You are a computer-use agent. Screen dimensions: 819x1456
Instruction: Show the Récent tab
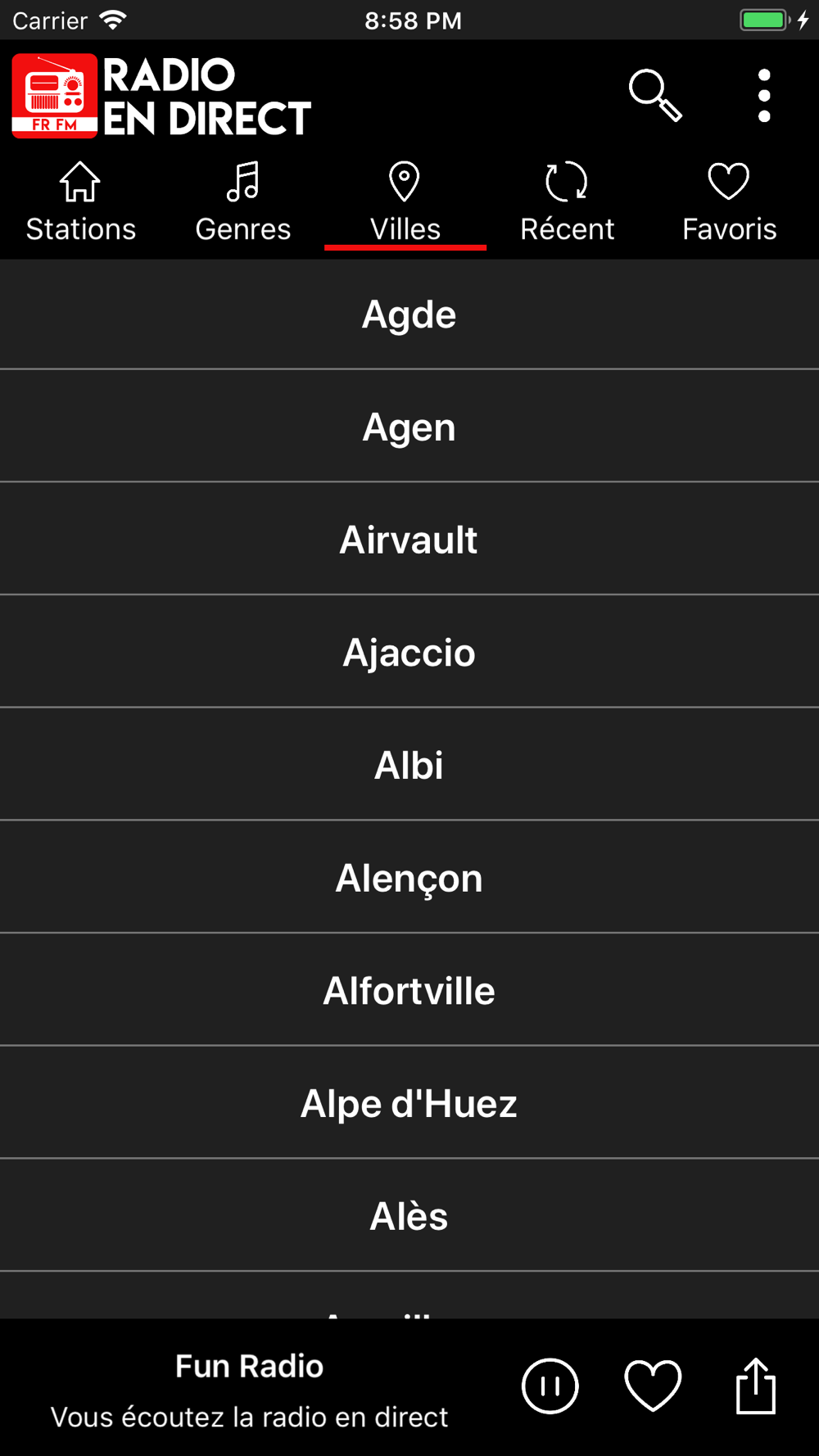point(567,203)
